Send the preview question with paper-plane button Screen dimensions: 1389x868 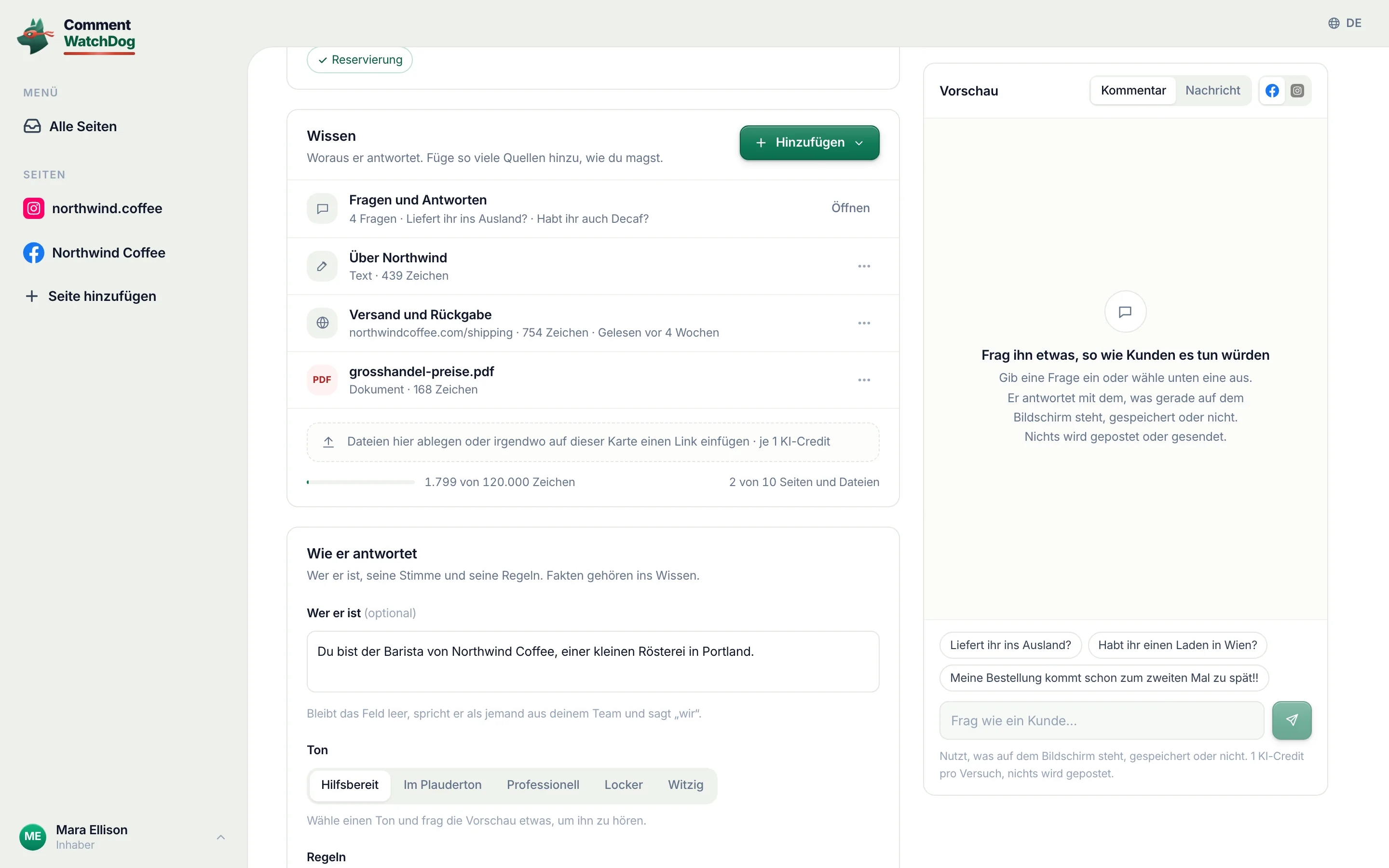(x=1292, y=720)
